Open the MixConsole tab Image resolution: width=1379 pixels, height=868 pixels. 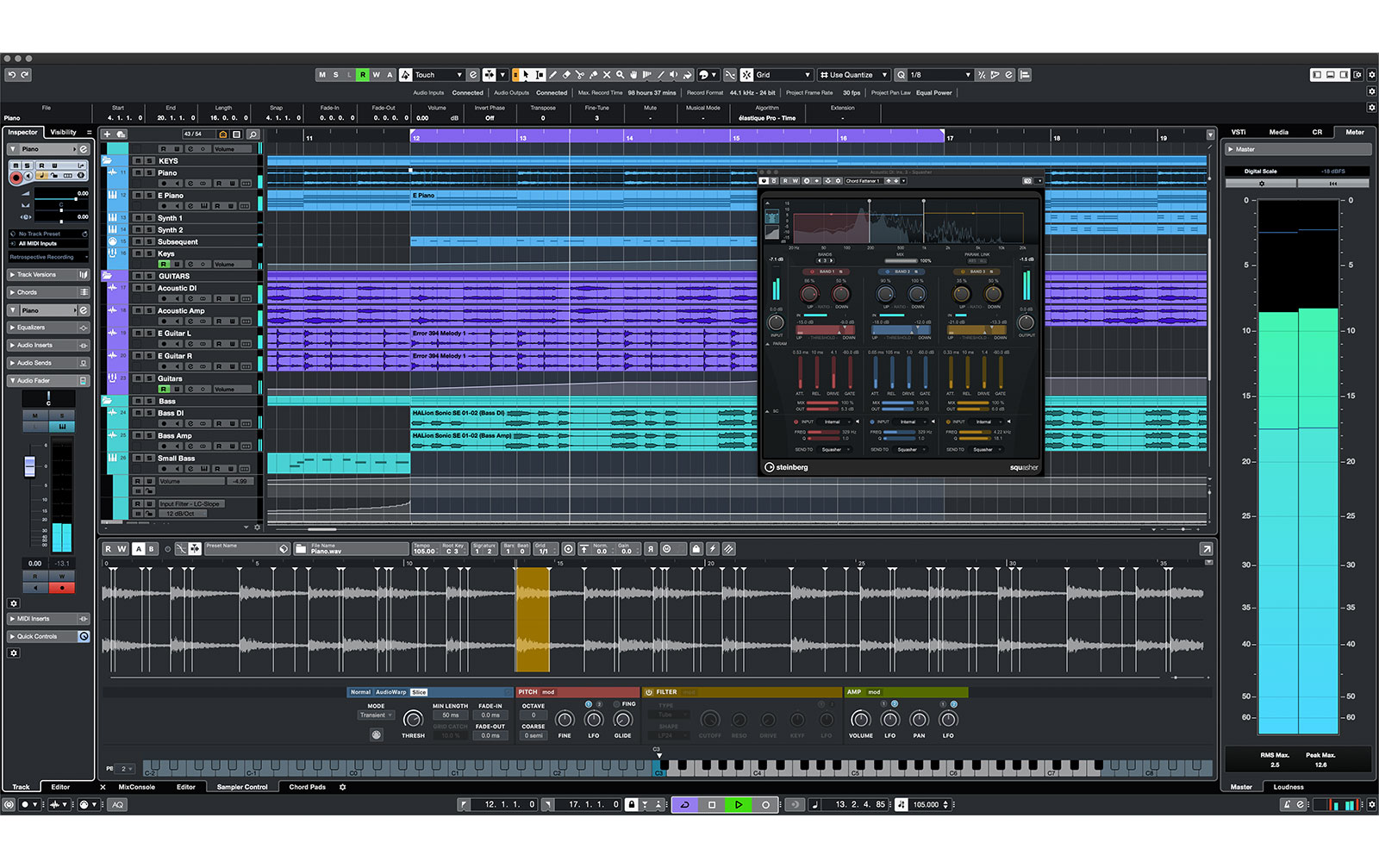click(136, 787)
